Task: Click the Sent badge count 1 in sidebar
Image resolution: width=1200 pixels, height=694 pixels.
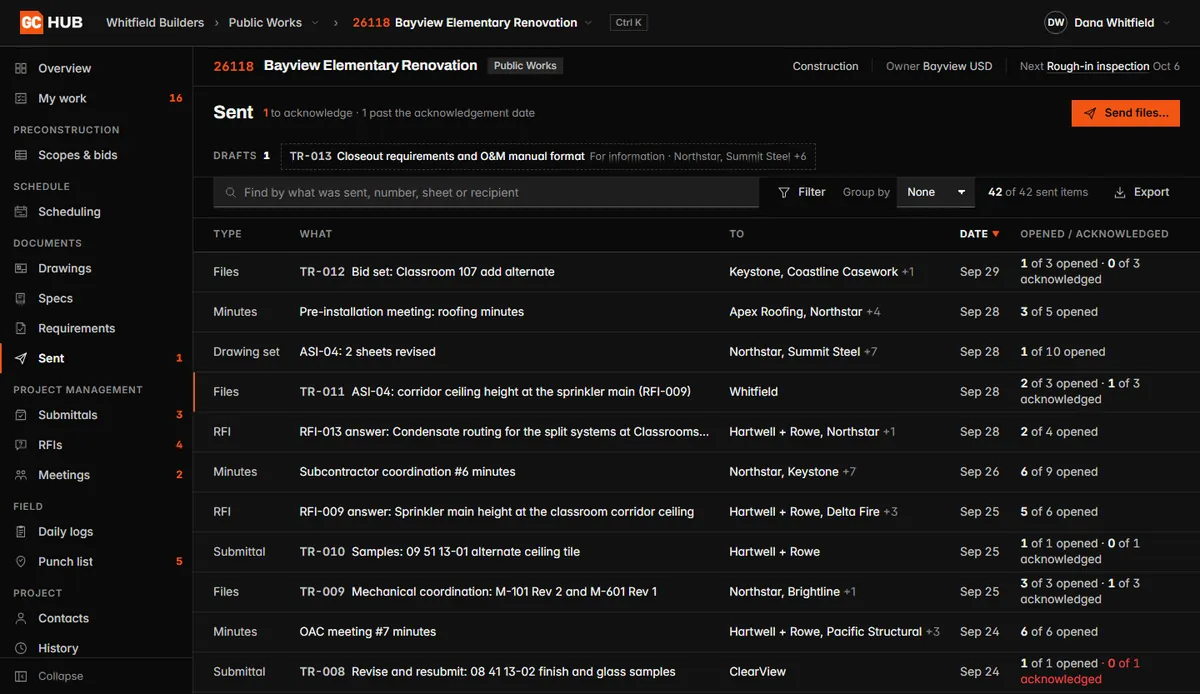Action: coord(179,358)
